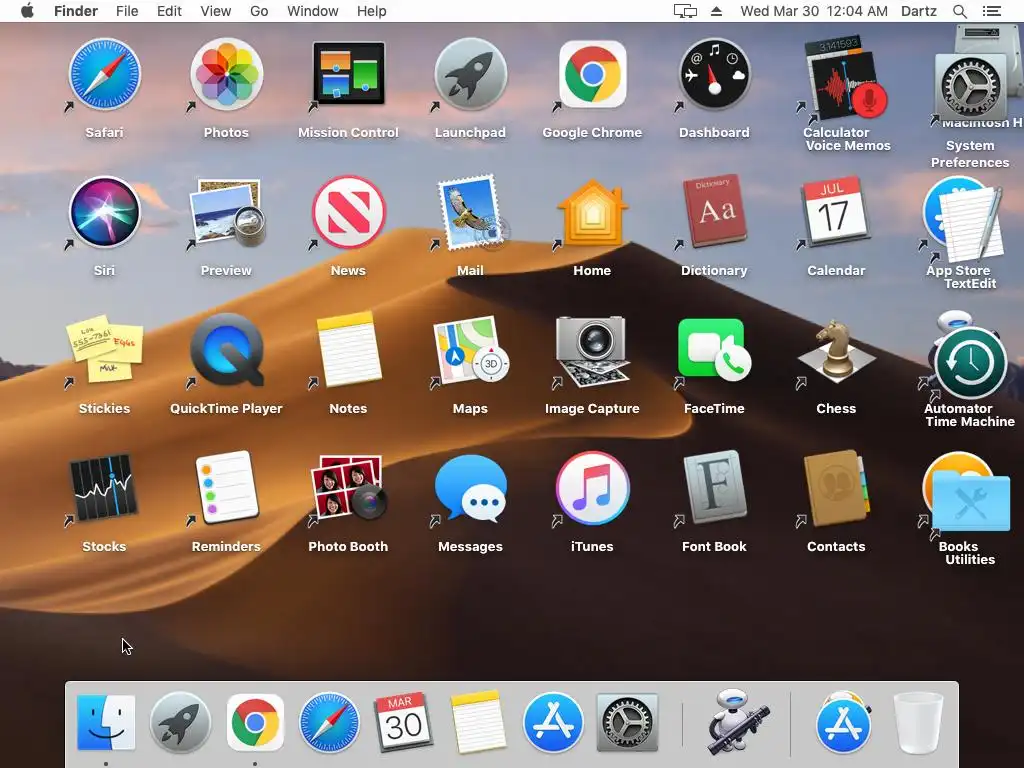Click Finder in the Dock
The width and height of the screenshot is (1024, 768).
tap(106, 723)
